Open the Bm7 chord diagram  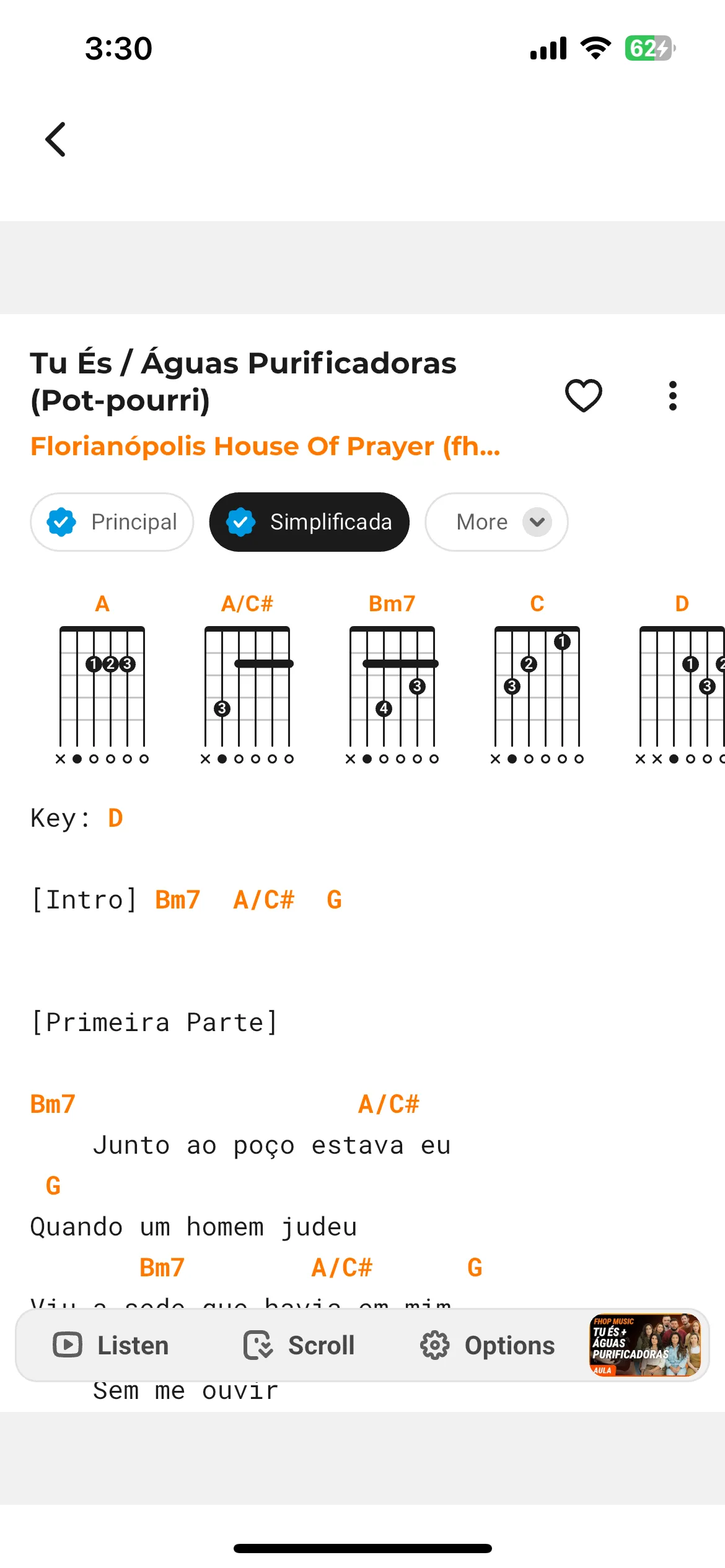pyautogui.click(x=392, y=679)
